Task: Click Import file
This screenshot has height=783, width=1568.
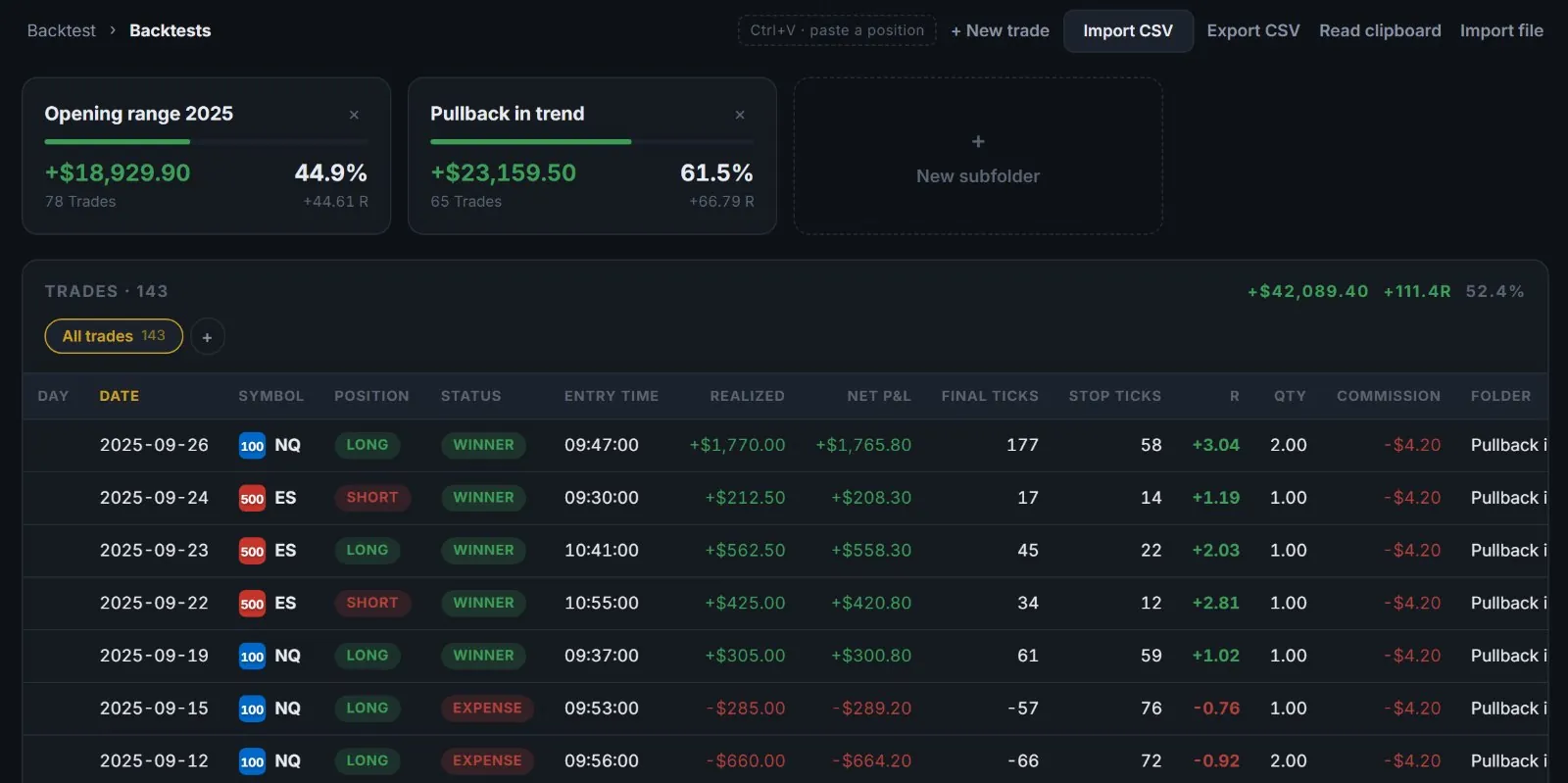Action: pos(1501,30)
